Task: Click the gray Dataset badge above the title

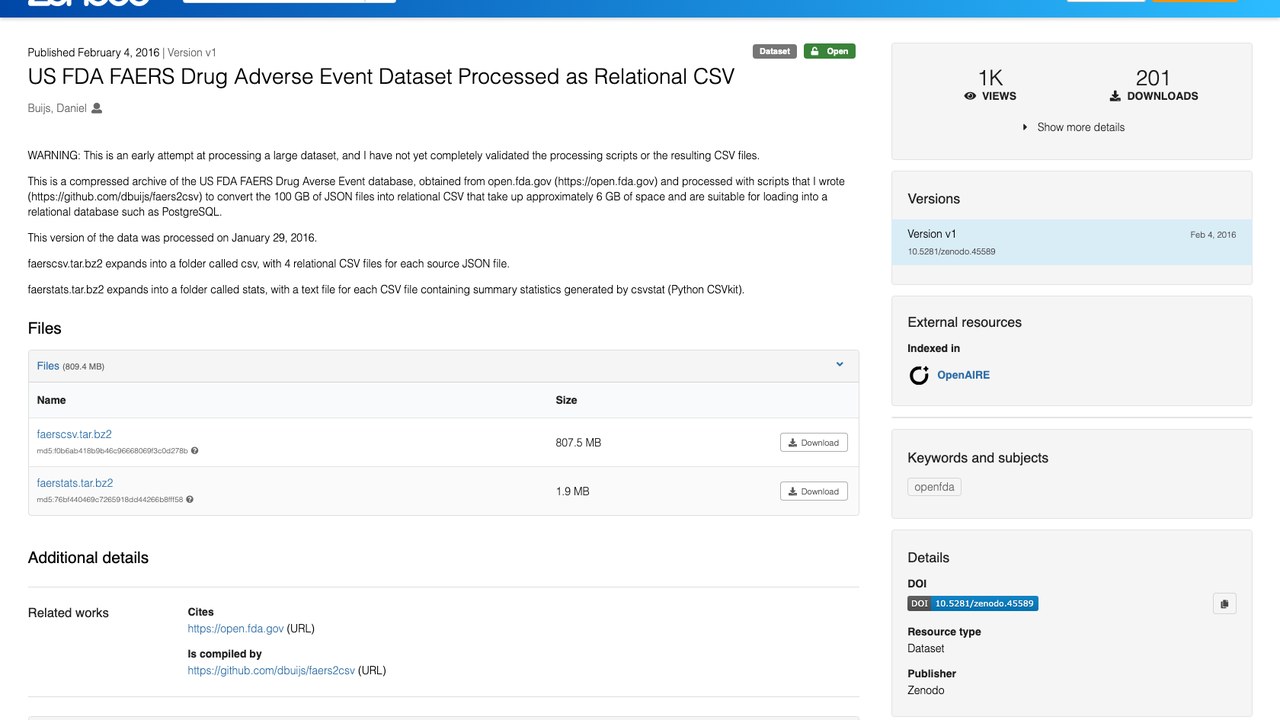Action: click(775, 51)
